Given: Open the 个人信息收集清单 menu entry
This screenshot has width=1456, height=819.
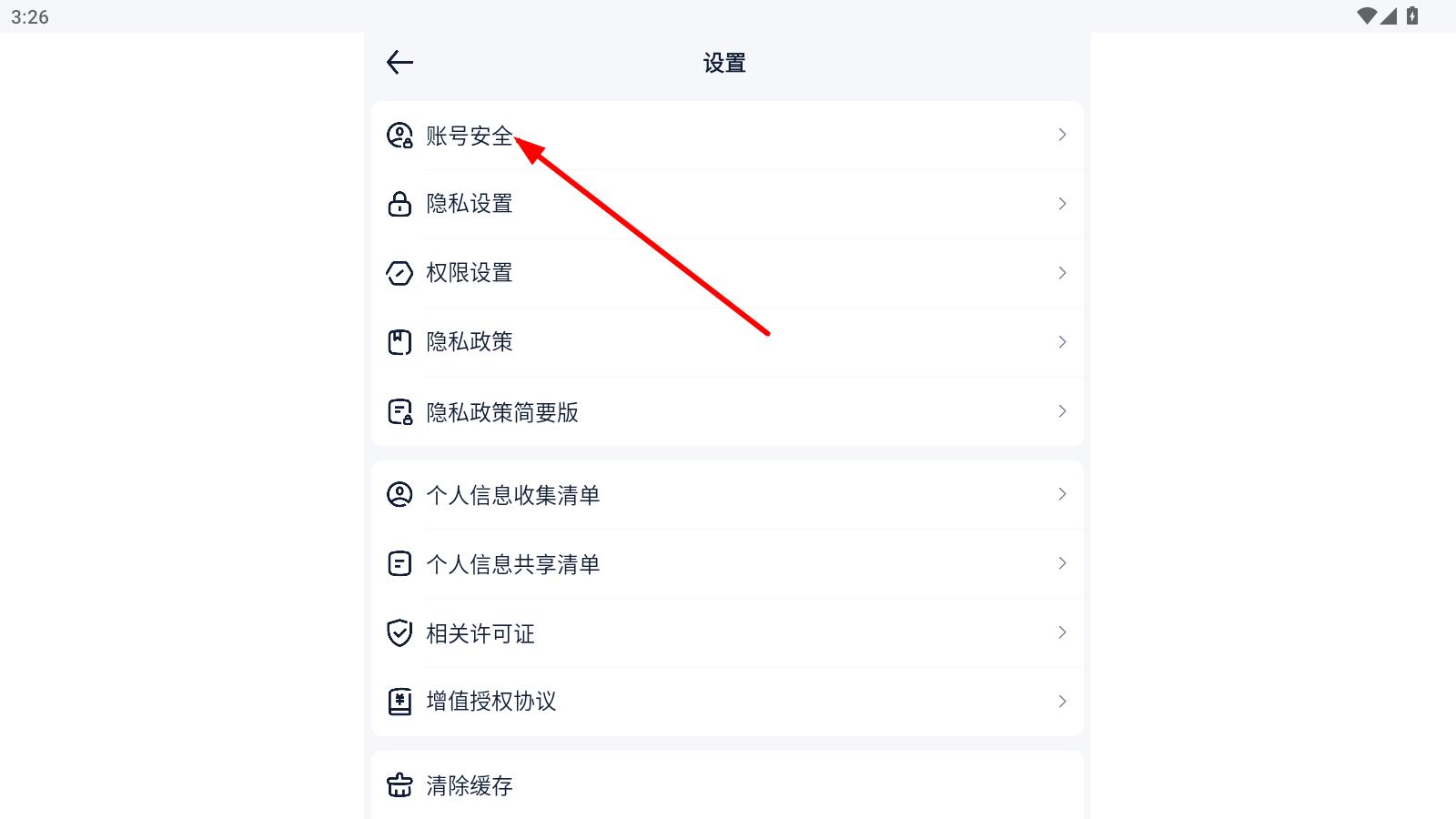Looking at the screenshot, I should [x=513, y=495].
